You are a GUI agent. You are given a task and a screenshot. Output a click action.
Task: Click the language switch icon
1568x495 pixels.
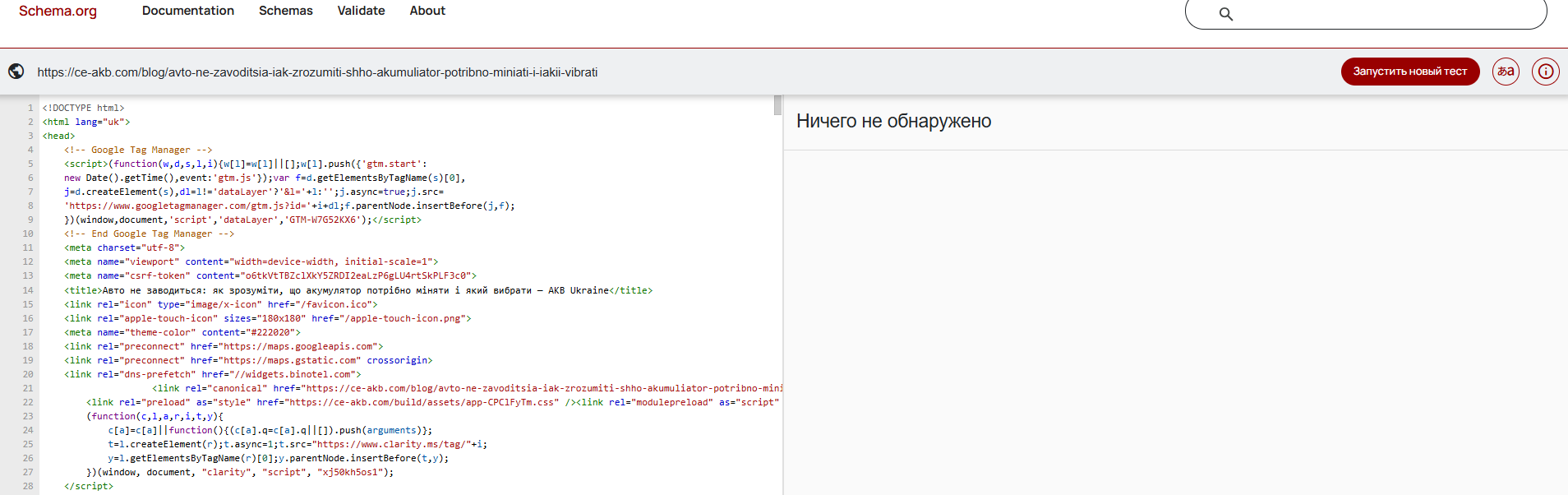(1506, 72)
